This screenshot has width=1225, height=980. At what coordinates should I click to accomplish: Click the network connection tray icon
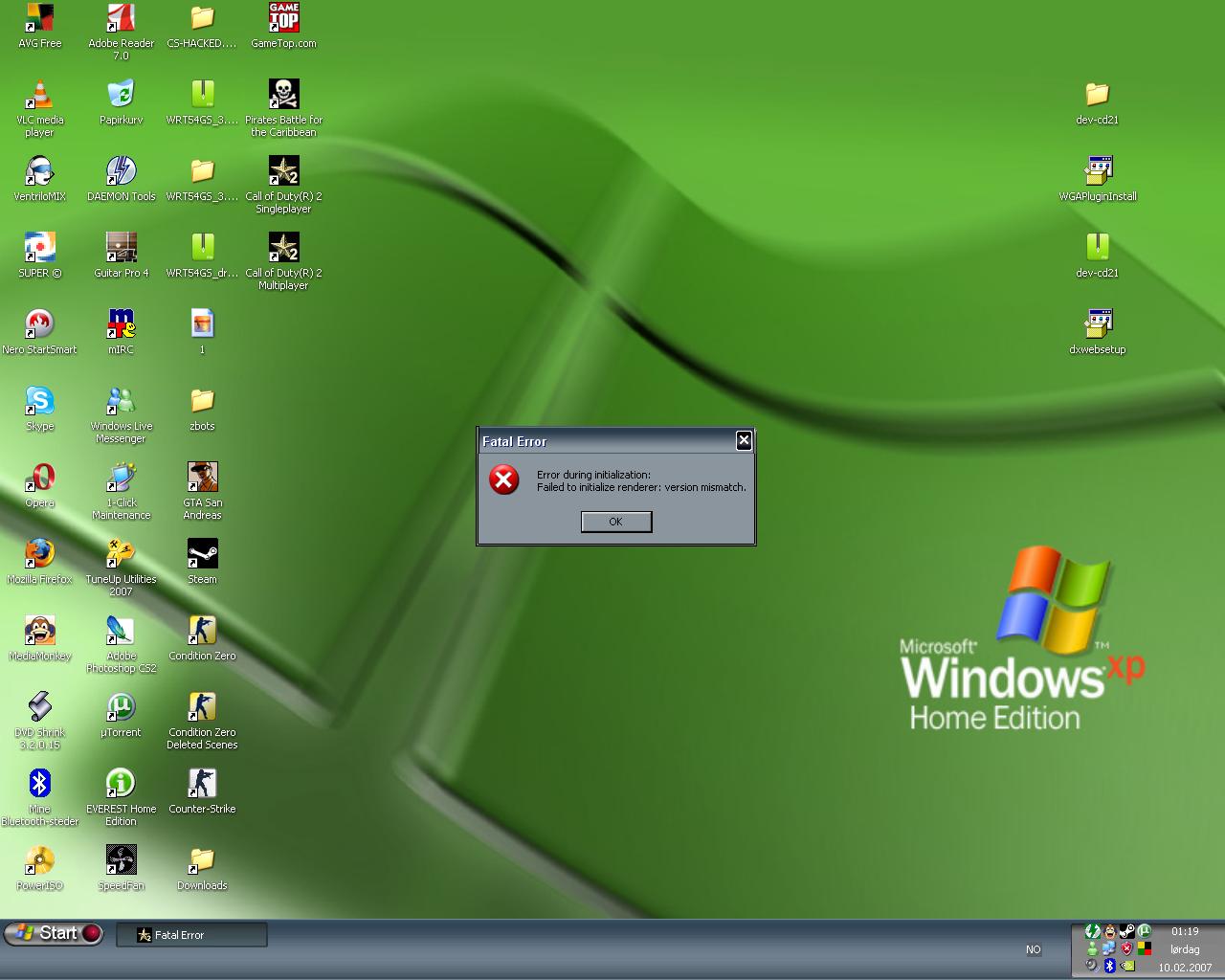point(1109,948)
